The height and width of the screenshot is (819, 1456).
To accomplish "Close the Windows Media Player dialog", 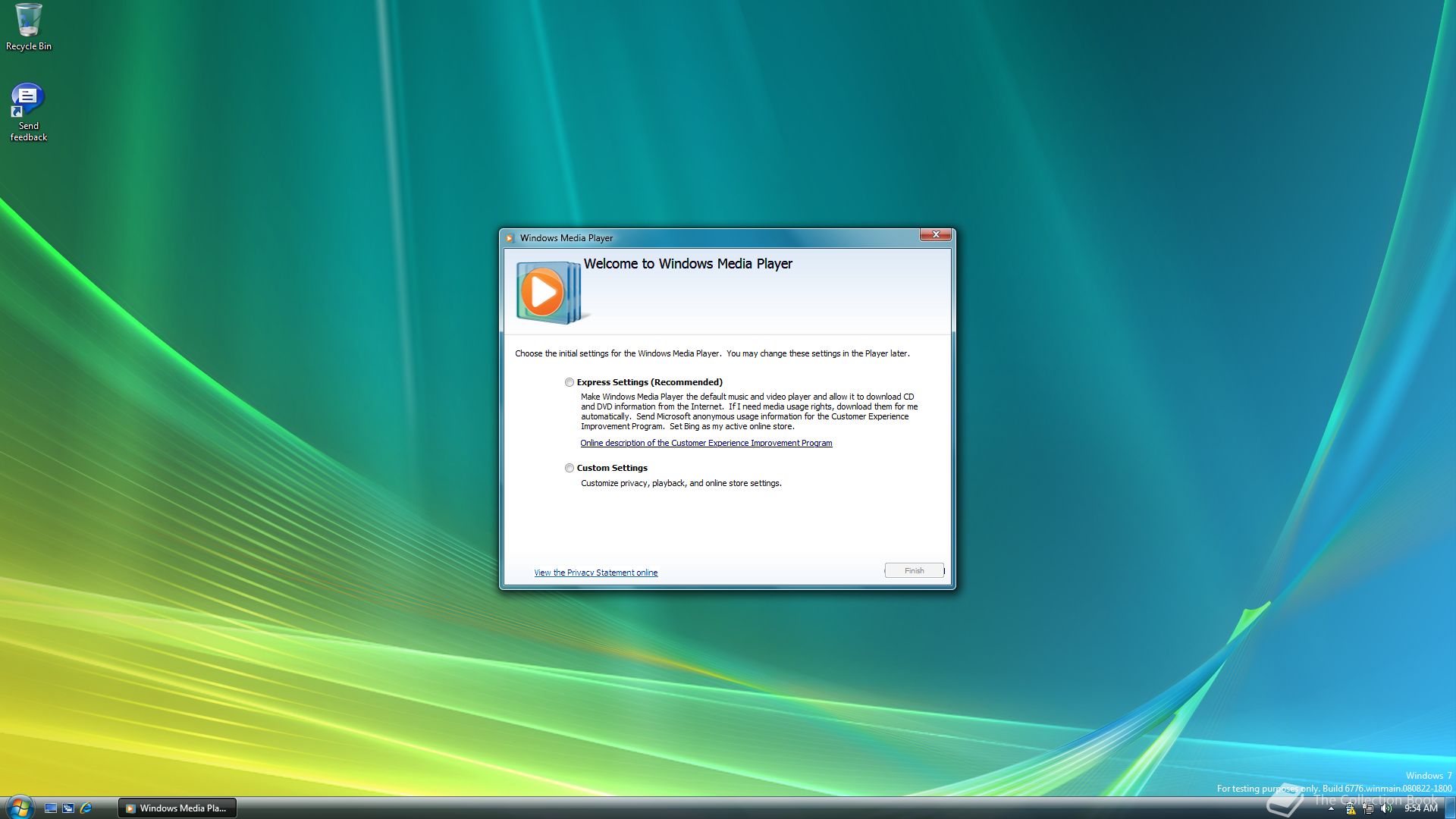I will 936,234.
